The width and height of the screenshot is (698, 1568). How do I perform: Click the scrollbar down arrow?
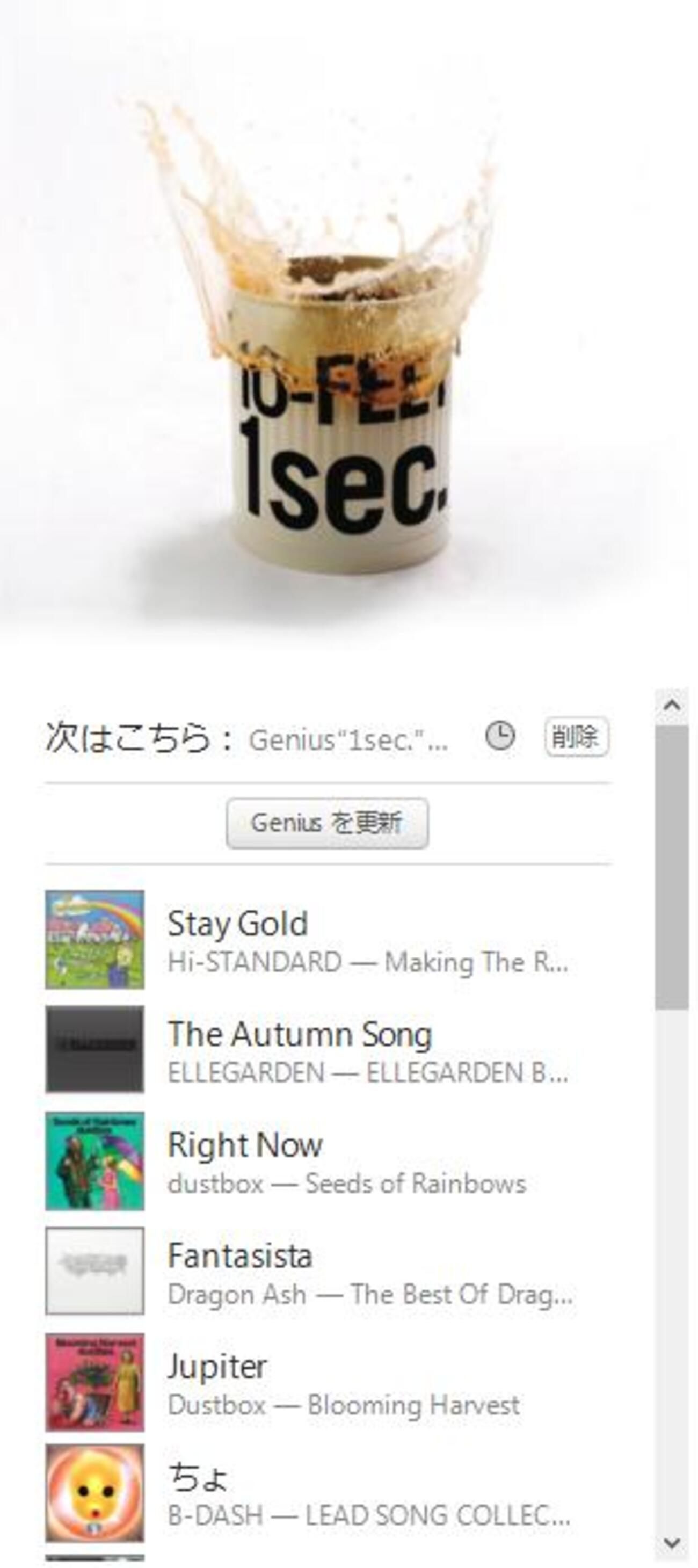[x=672, y=1543]
